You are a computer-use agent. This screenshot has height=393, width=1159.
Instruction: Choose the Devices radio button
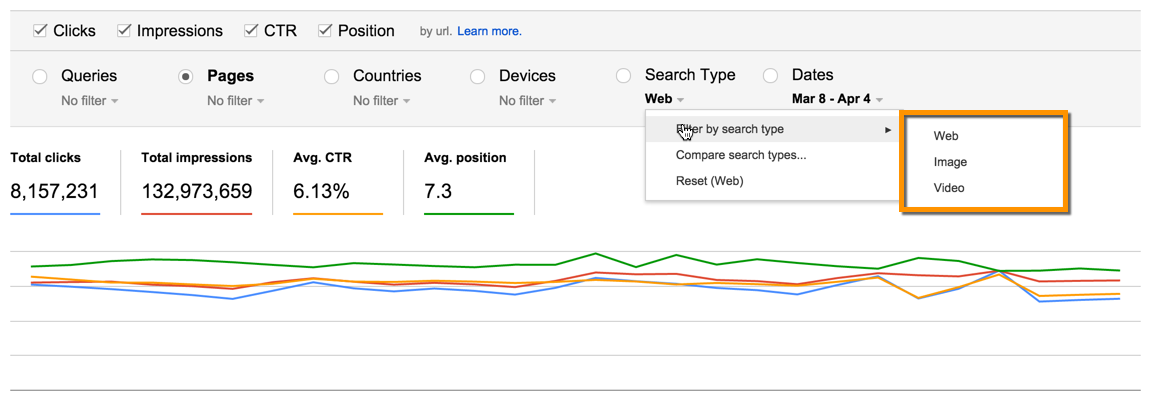tap(477, 76)
